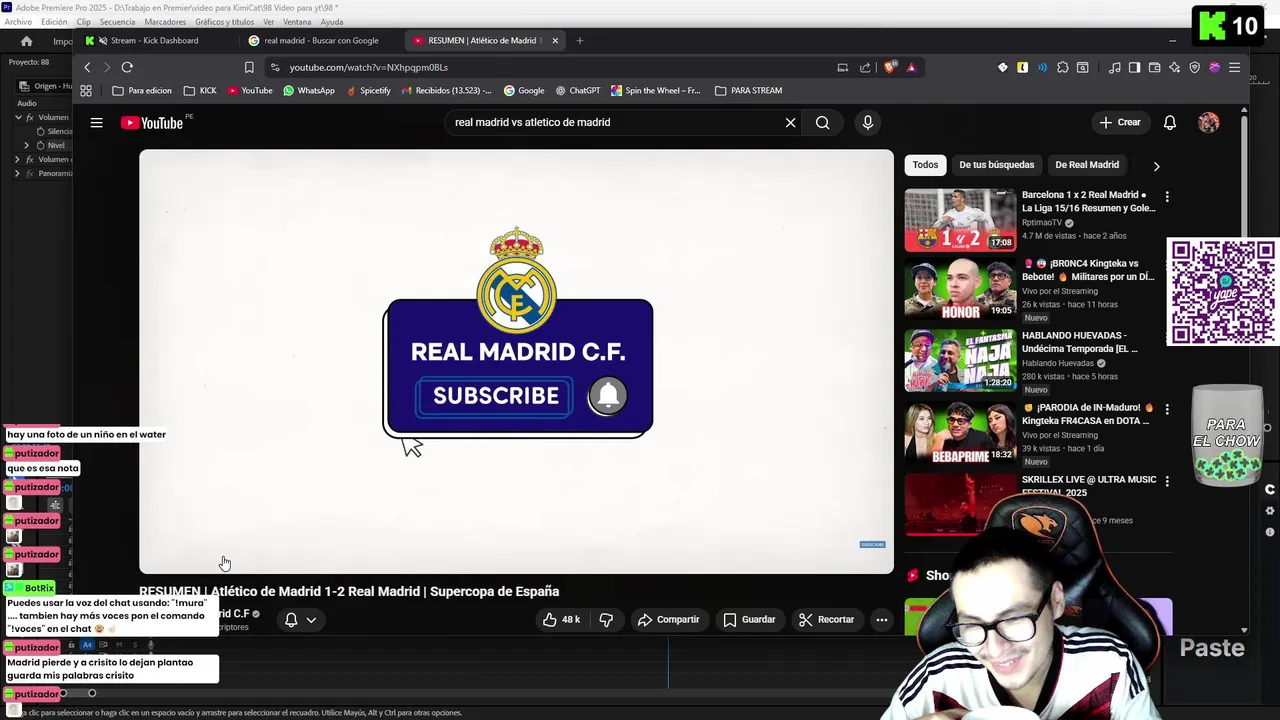
Task: Toggle the Nivel stopwatch animation in Premiere
Action: click(40, 145)
